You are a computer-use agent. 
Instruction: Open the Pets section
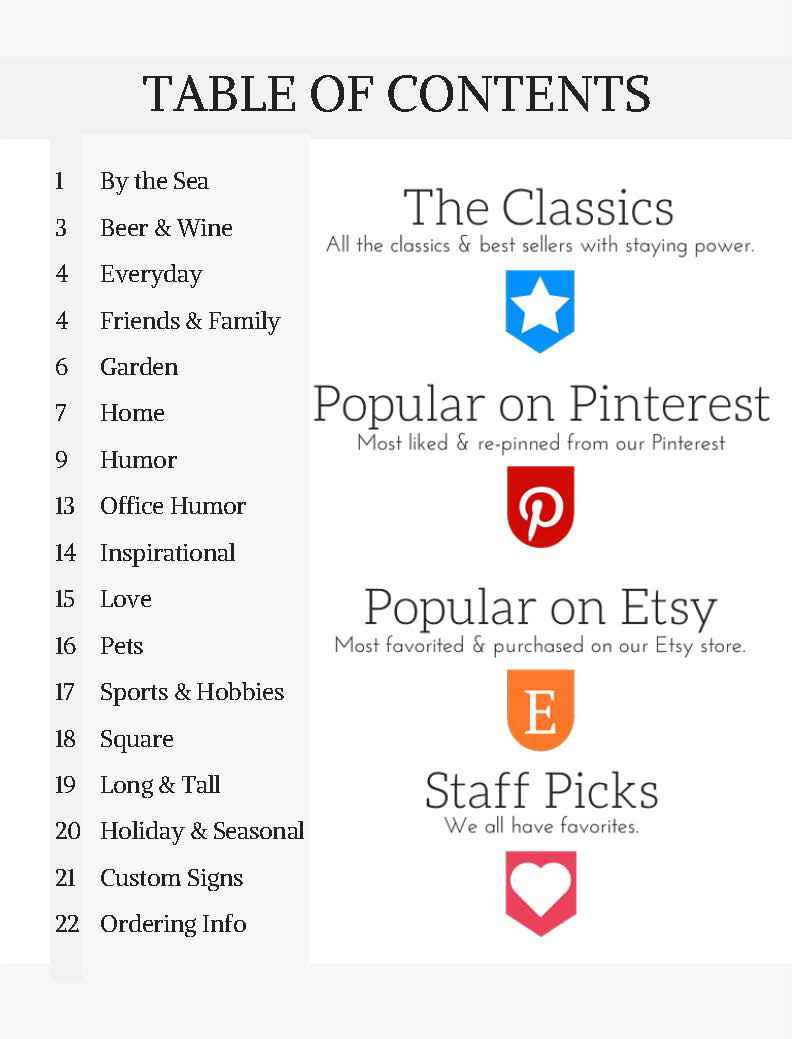[x=121, y=646]
